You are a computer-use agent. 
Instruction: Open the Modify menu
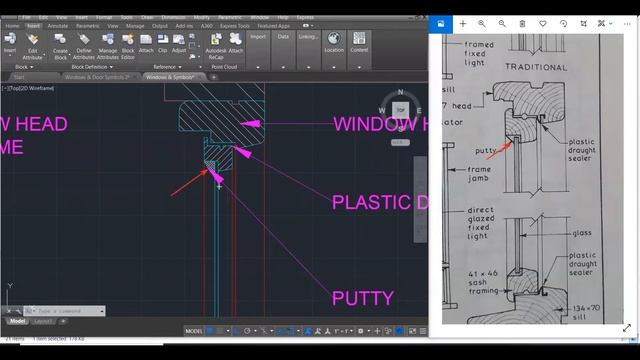point(202,18)
